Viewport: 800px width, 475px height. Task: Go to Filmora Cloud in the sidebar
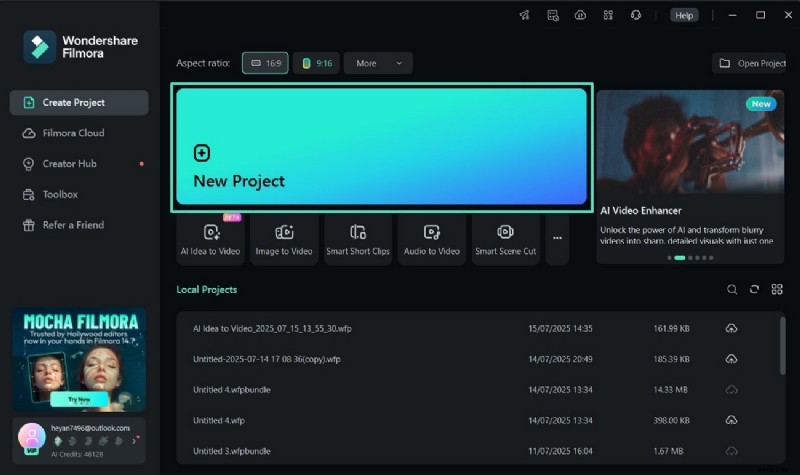[x=73, y=133]
